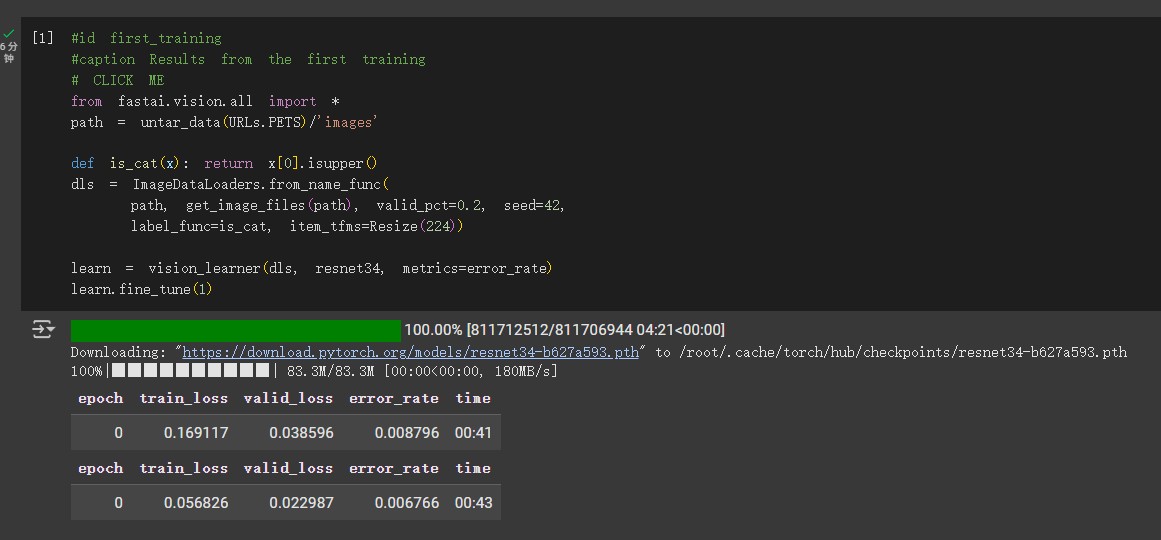
Task: Click the green checkmark execution status icon
Action: (x=9, y=33)
